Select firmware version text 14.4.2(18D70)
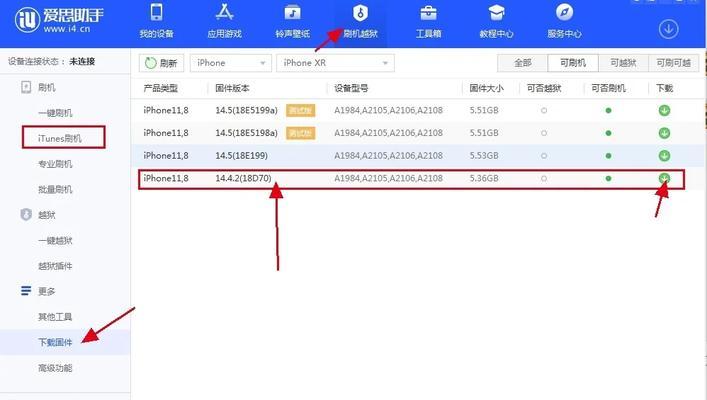This screenshot has width=707, height=400. click(x=243, y=178)
